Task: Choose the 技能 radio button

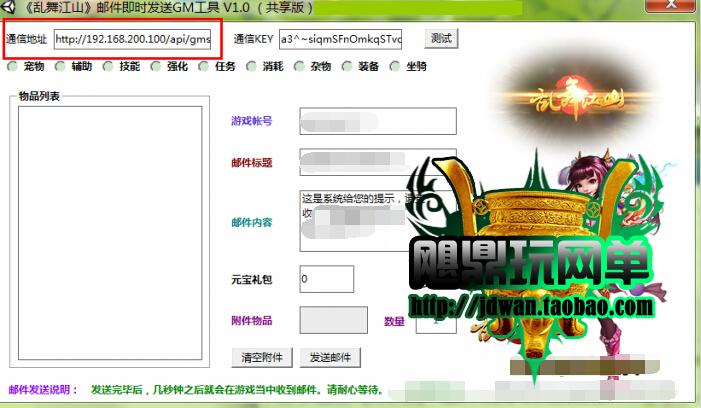Action: pyautogui.click(x=109, y=67)
